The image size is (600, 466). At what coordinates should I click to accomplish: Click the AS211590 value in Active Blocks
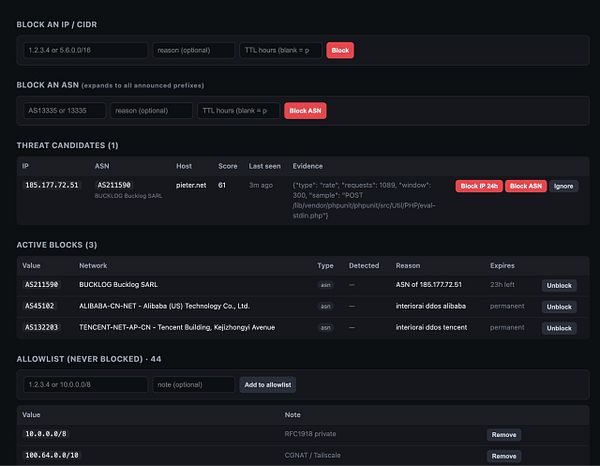point(41,285)
